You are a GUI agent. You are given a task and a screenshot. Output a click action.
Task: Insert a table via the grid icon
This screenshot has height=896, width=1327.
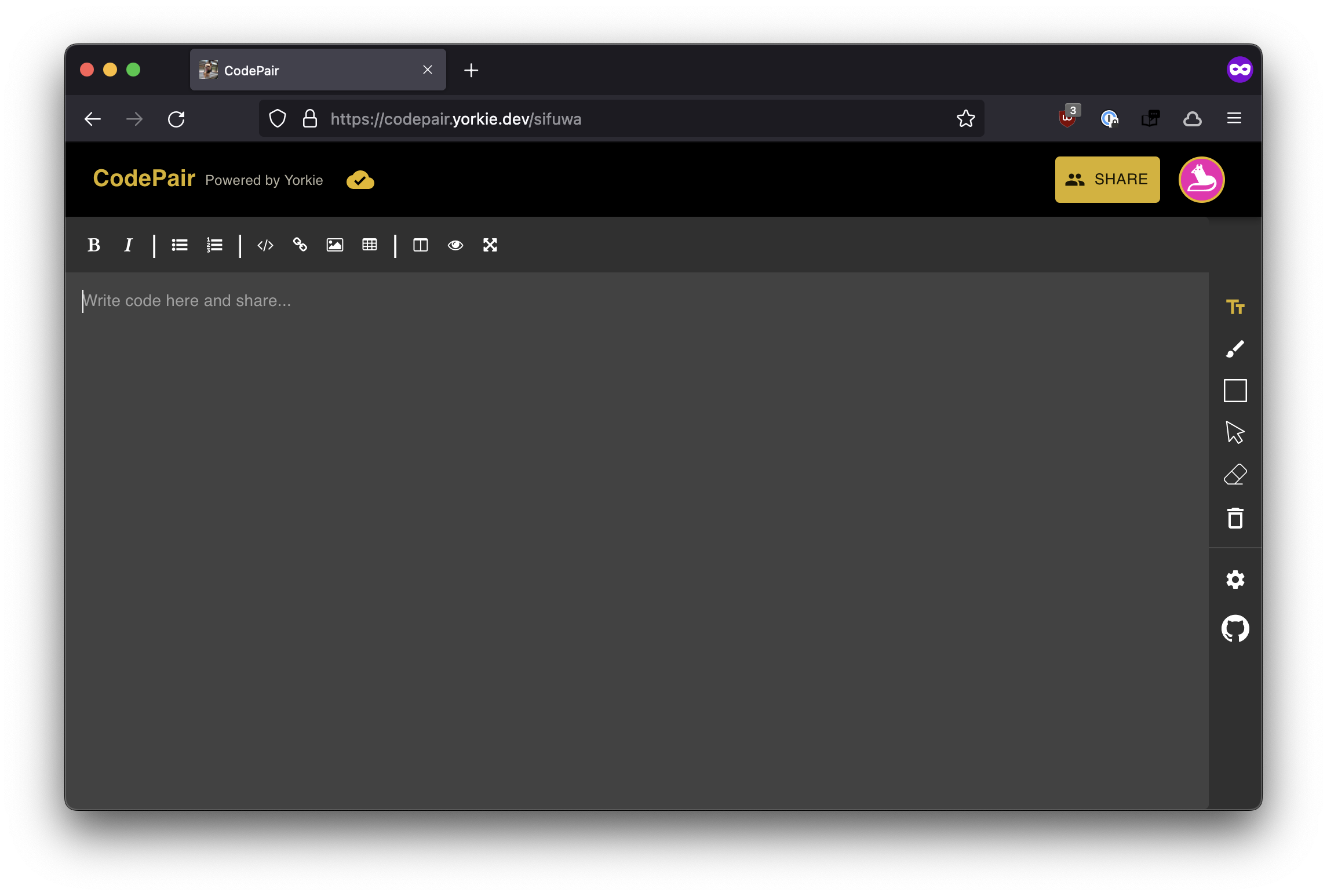[370, 245]
